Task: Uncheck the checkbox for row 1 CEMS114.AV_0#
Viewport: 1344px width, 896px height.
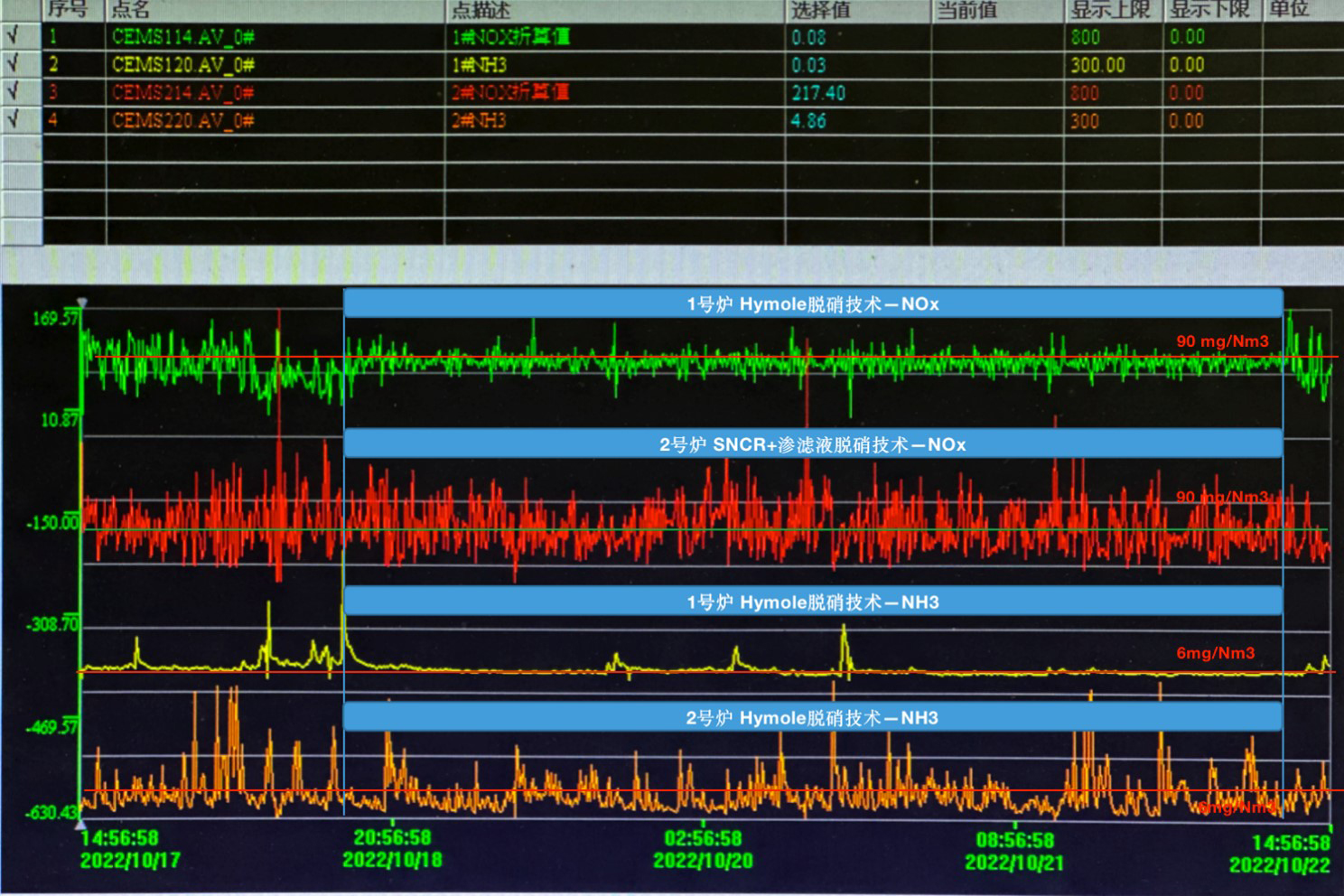Action: pyautogui.click(x=14, y=37)
